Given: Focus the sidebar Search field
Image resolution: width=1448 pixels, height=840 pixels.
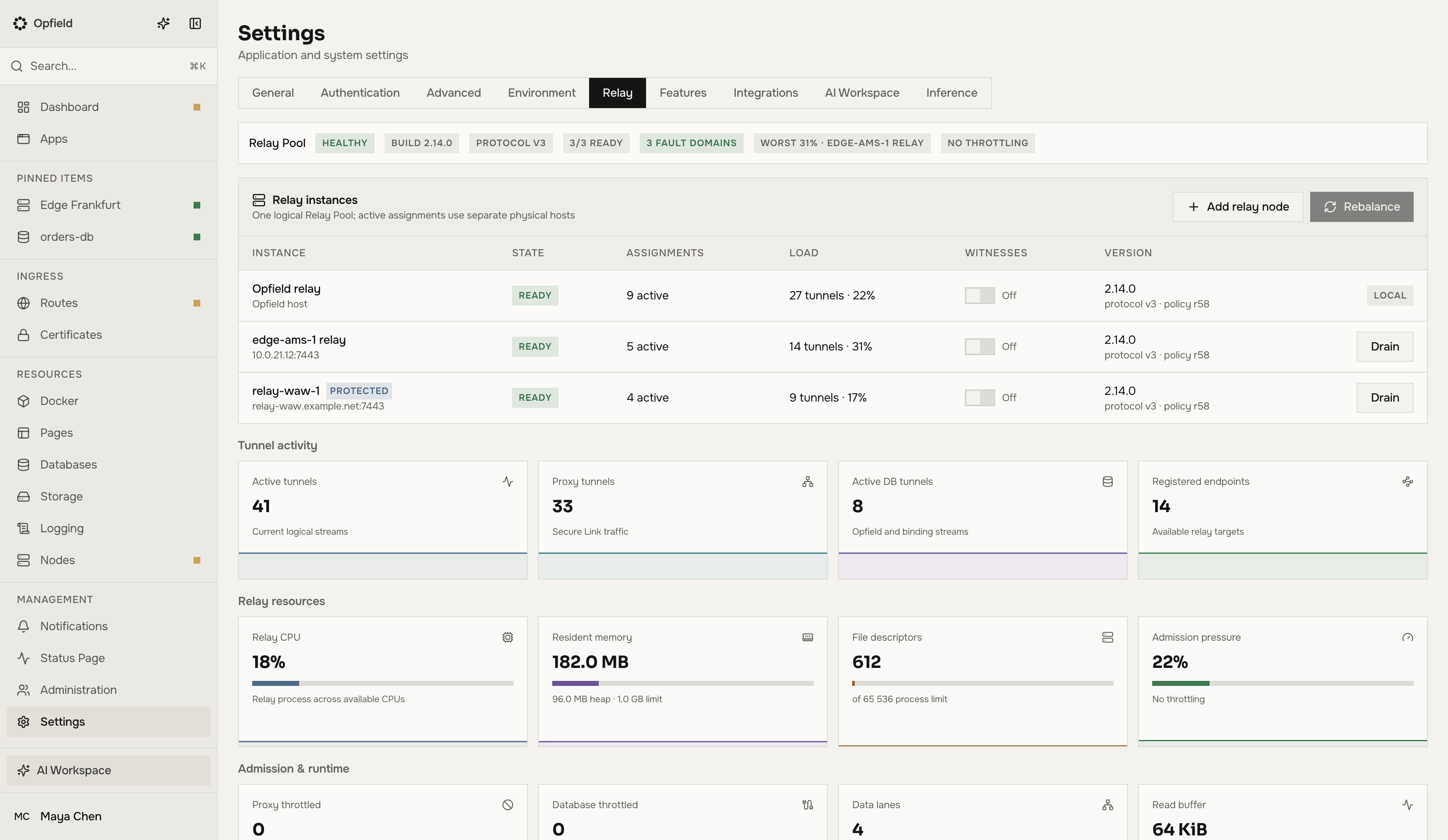Looking at the screenshot, I should click(109, 67).
